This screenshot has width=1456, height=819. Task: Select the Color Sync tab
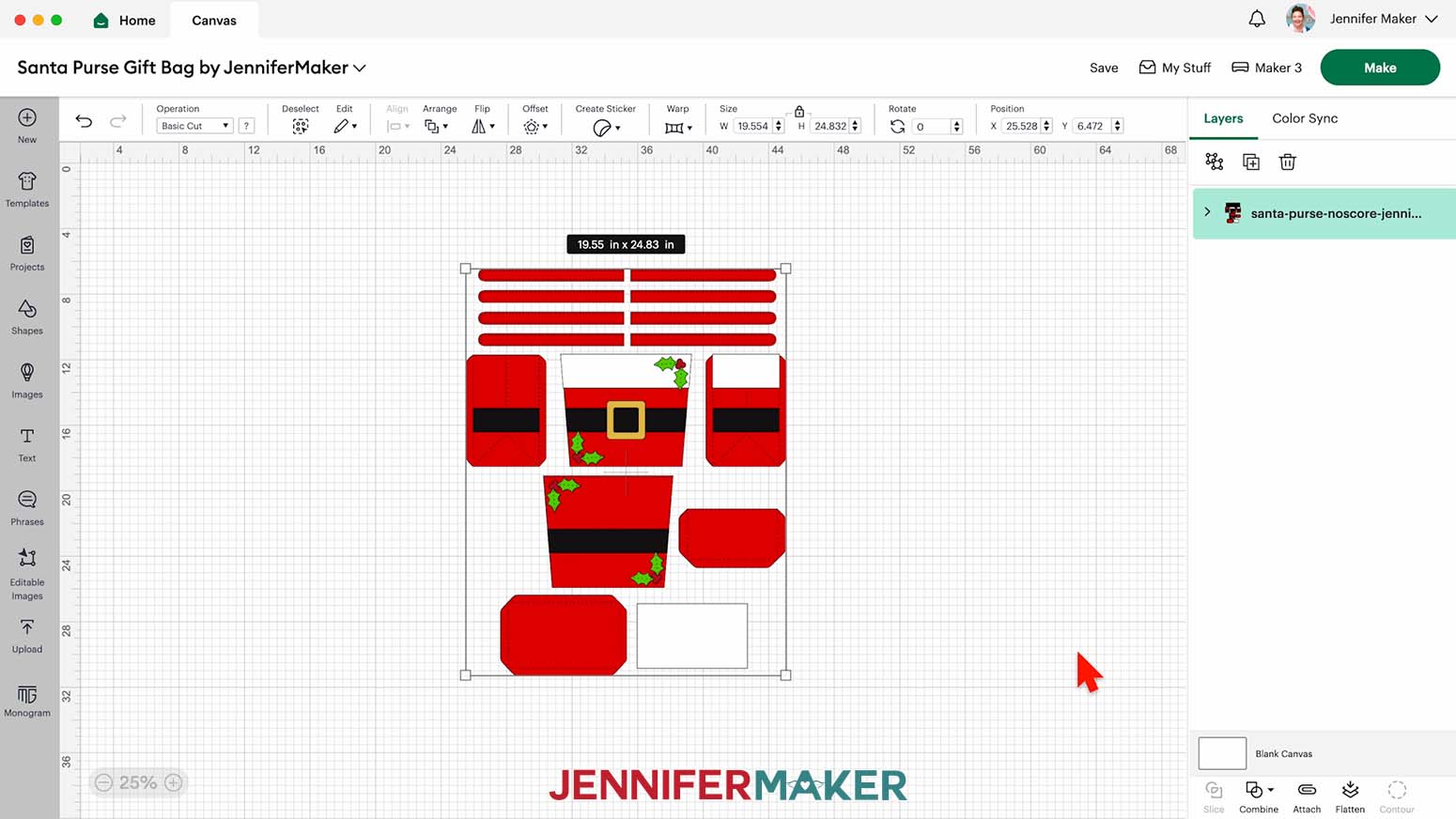point(1305,118)
